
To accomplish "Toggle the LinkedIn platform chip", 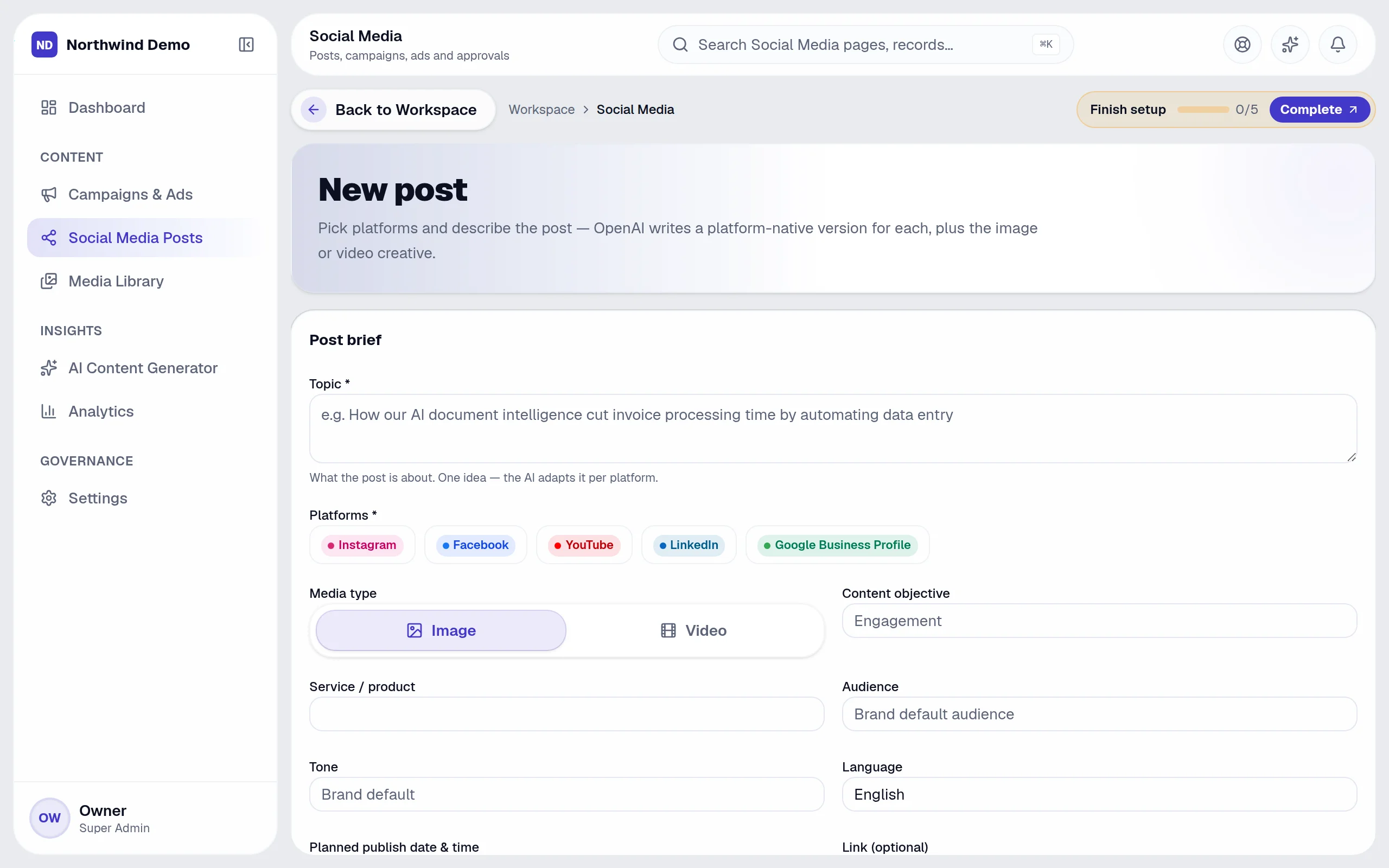I will coord(689,544).
